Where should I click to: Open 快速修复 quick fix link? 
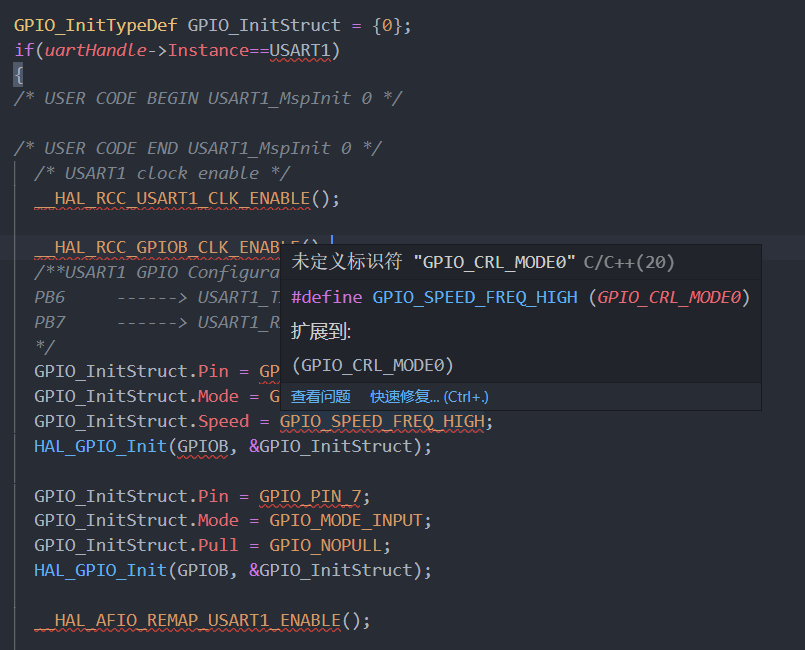429,396
